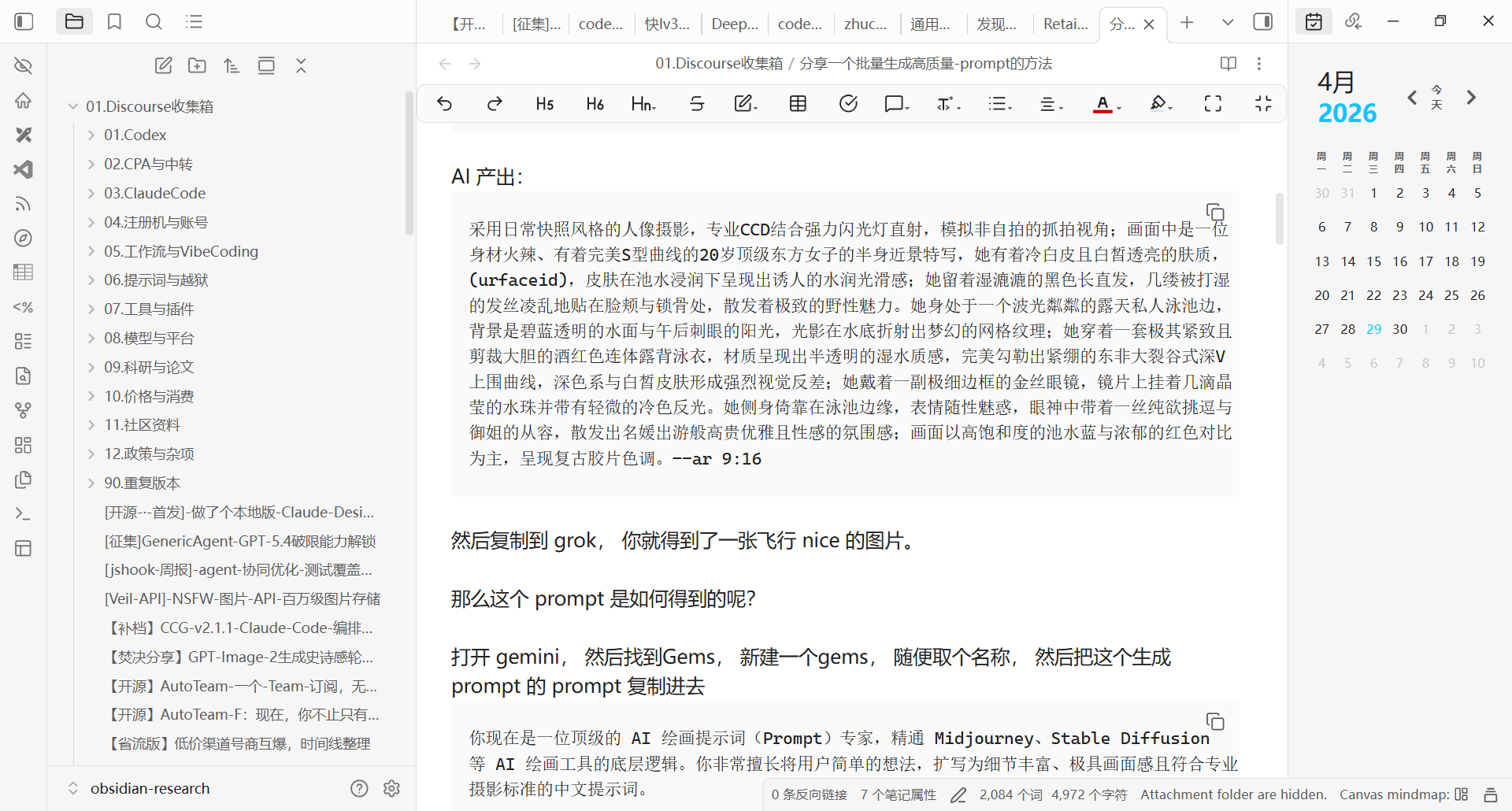Select the H6 heading button
This screenshot has width=1512, height=811.
pos(595,104)
